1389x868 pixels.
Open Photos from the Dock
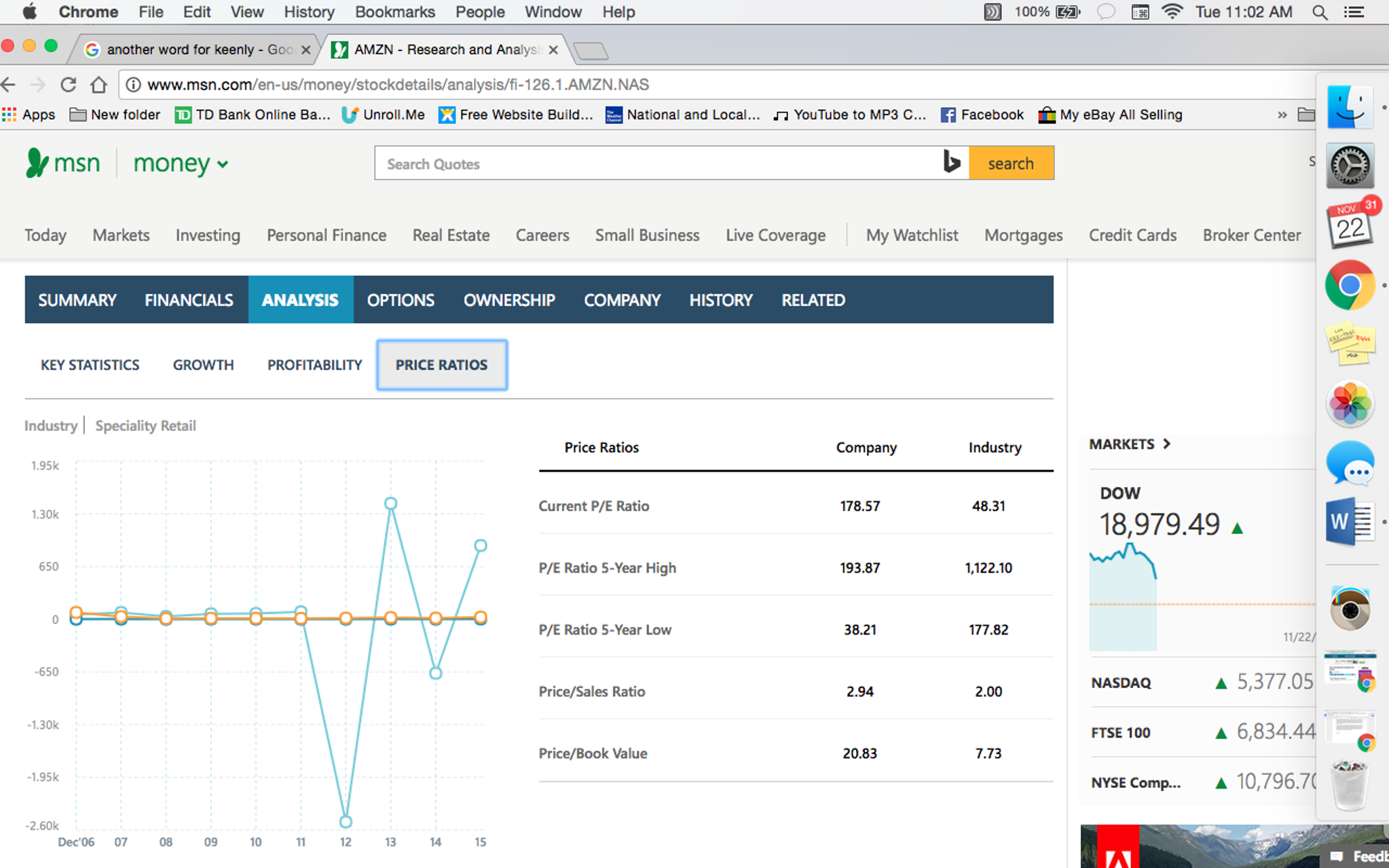(x=1350, y=404)
